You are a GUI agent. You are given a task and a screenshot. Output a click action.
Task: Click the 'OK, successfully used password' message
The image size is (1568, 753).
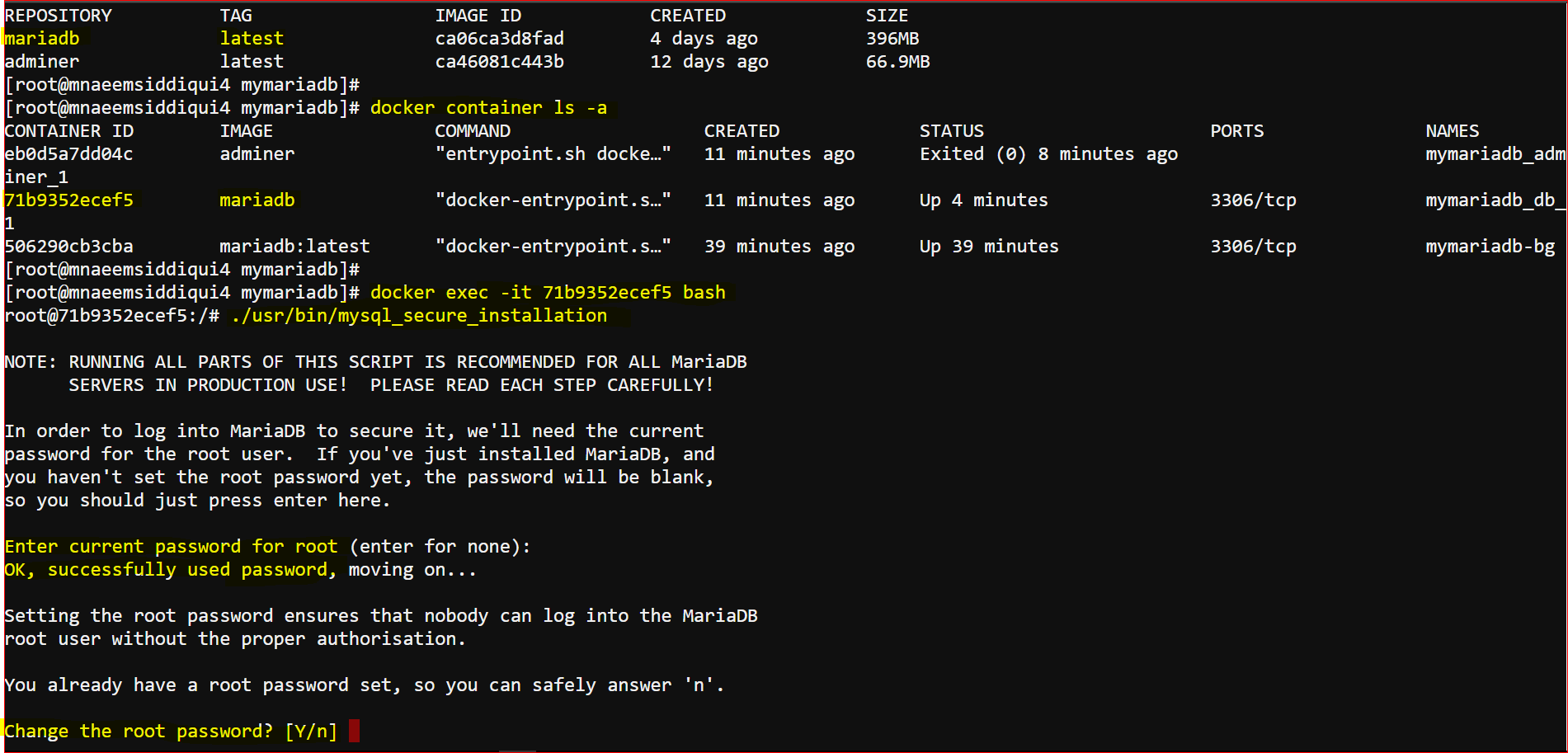[171, 569]
